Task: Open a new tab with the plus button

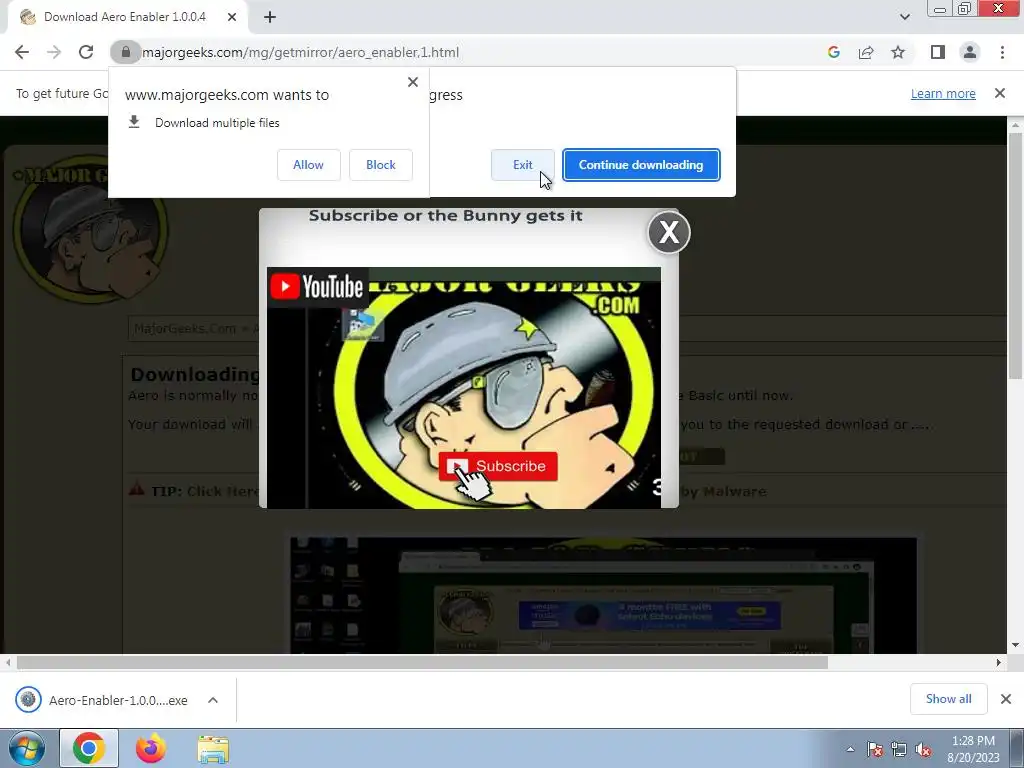Action: click(270, 17)
